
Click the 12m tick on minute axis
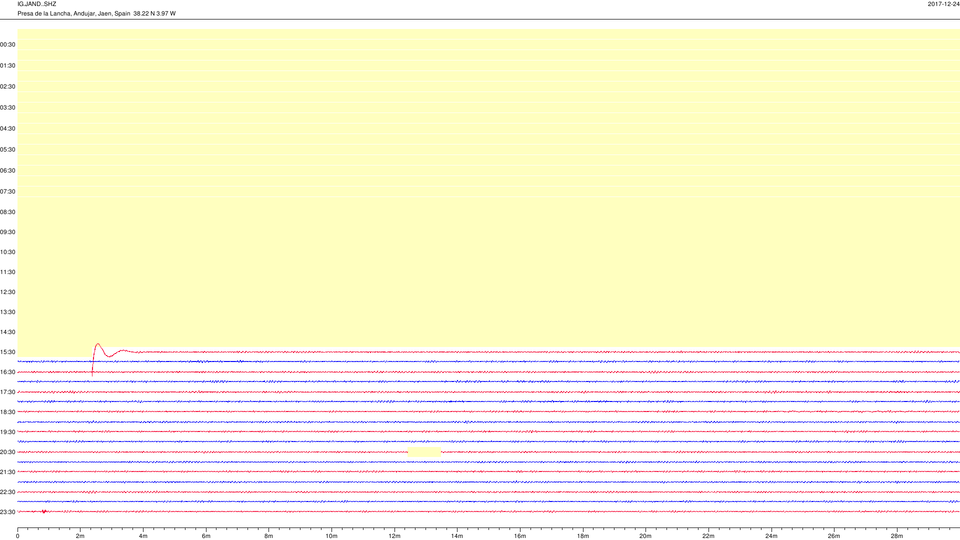[394, 536]
